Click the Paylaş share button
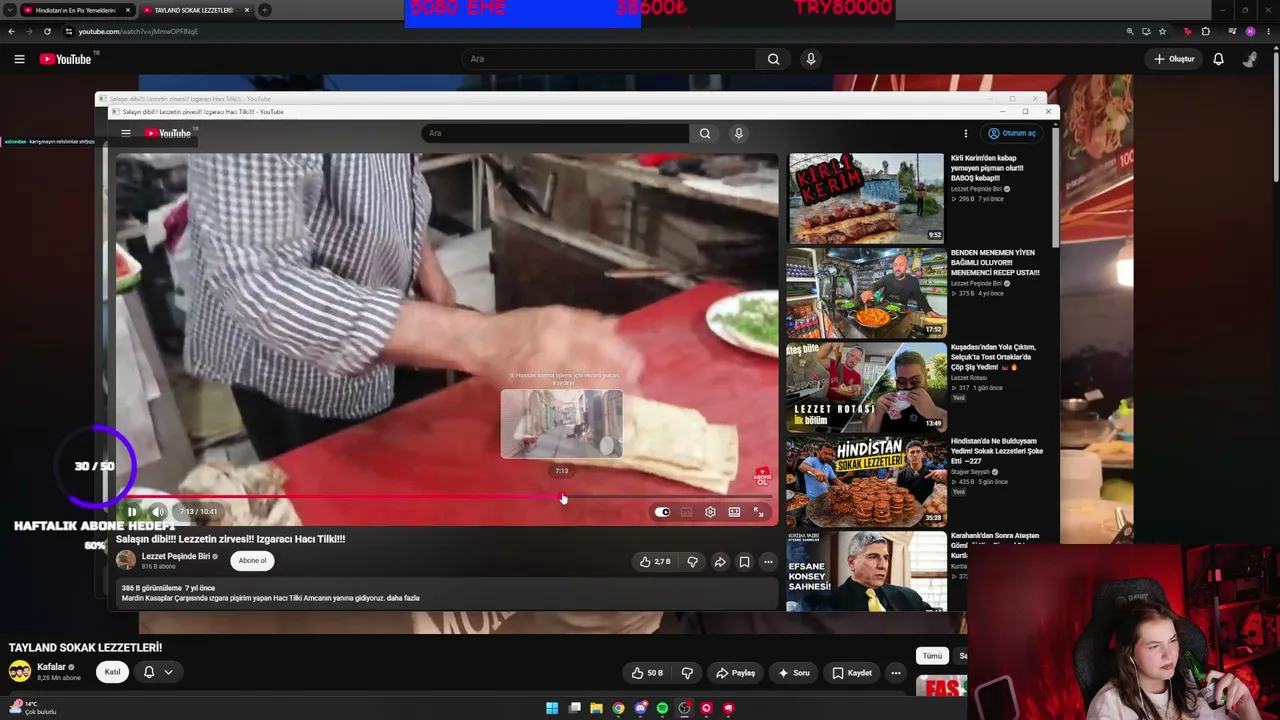Viewport: 1280px width, 720px height. (735, 673)
